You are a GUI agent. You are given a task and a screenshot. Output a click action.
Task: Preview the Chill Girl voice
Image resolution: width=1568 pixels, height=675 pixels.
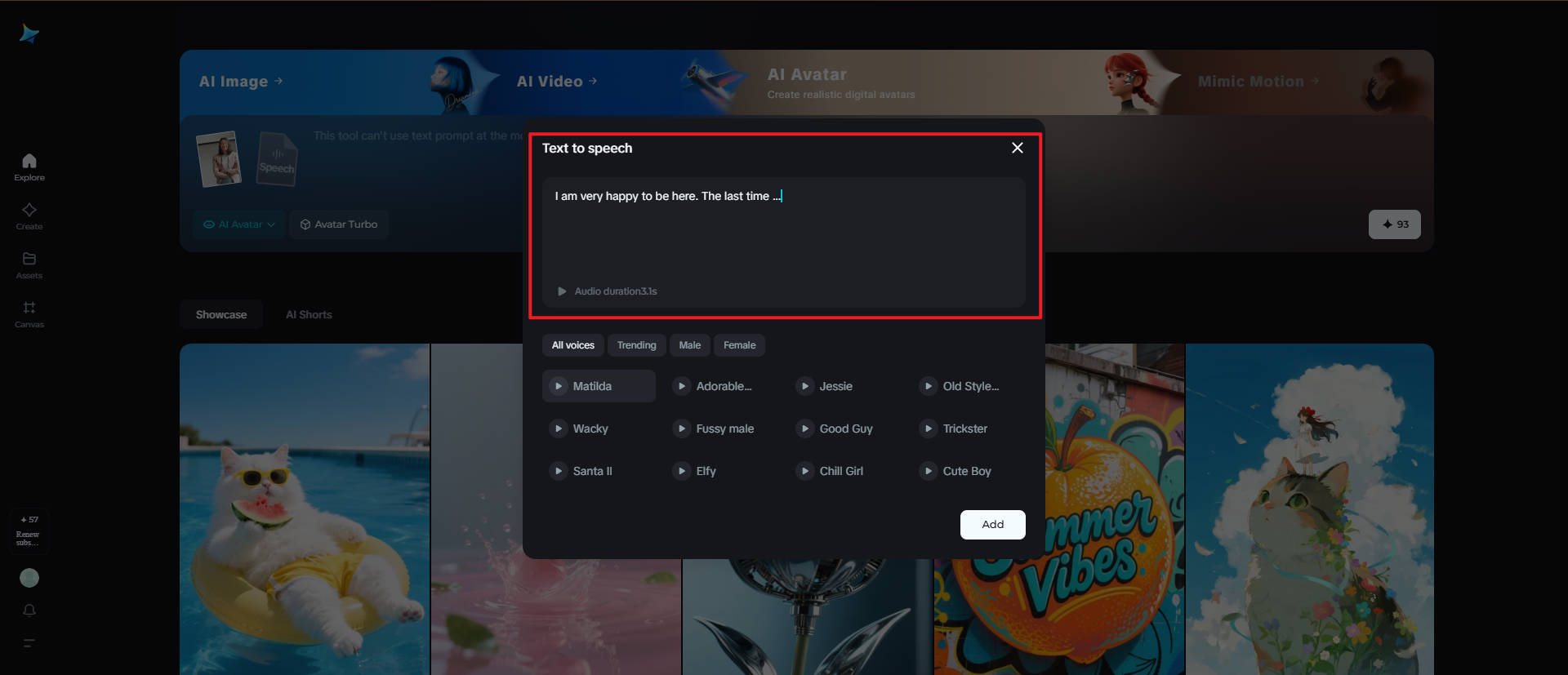coord(805,471)
